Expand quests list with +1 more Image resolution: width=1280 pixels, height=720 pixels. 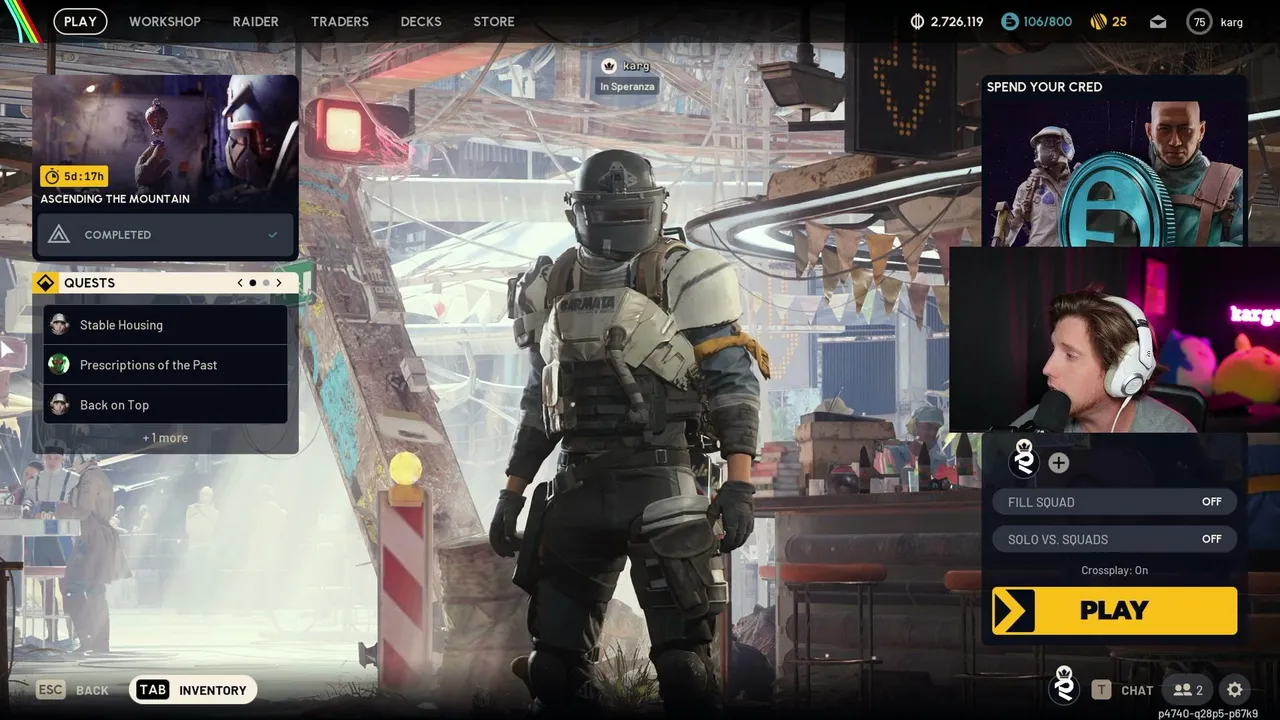[165, 438]
